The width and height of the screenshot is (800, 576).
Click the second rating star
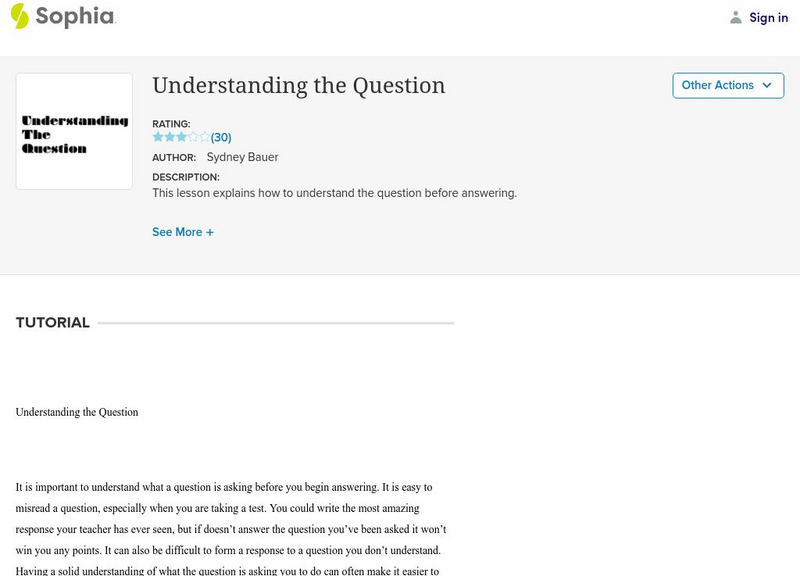pyautogui.click(x=169, y=137)
